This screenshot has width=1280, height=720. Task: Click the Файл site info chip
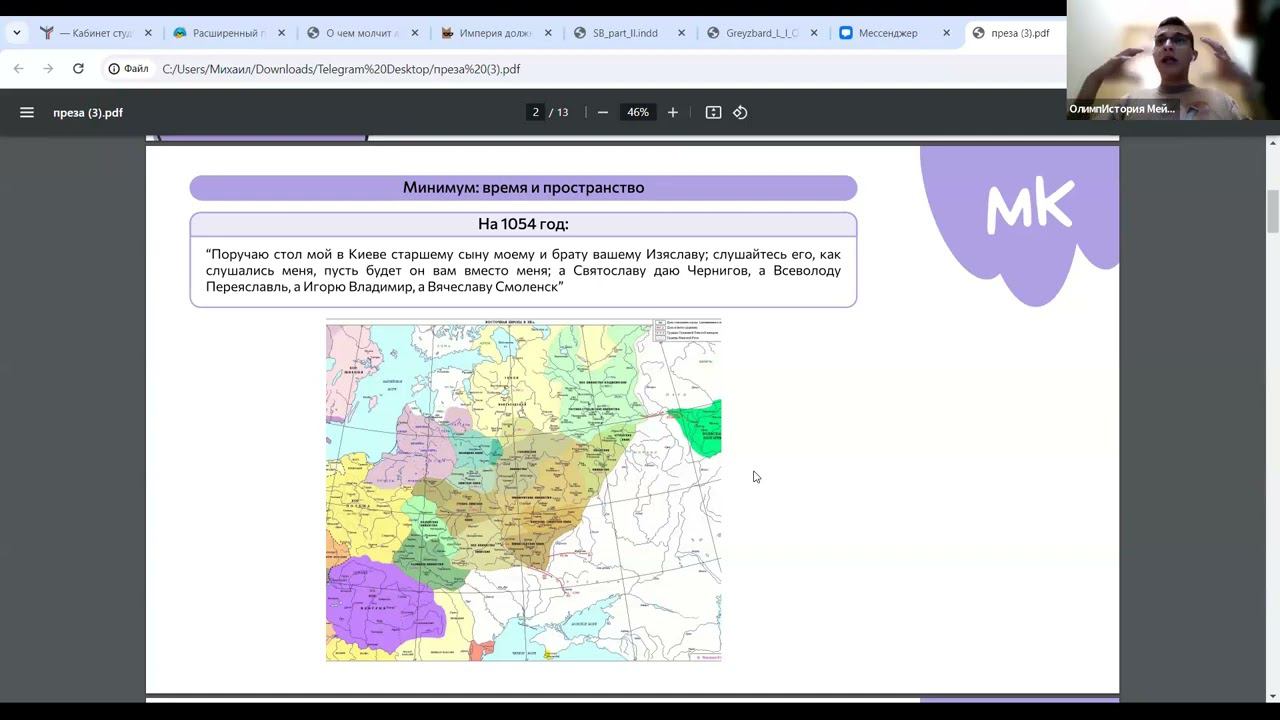coord(128,69)
